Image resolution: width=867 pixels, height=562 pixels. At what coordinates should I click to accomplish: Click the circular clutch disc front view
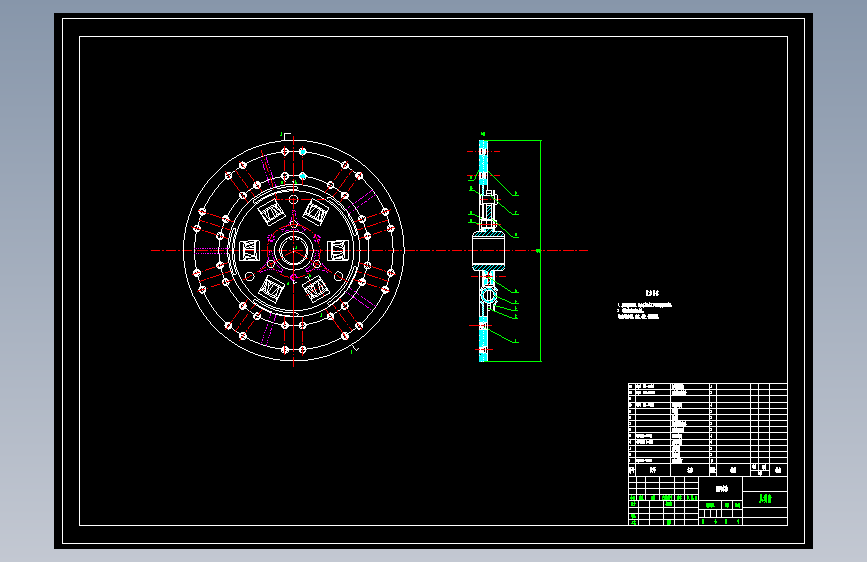pyautogui.click(x=294, y=251)
